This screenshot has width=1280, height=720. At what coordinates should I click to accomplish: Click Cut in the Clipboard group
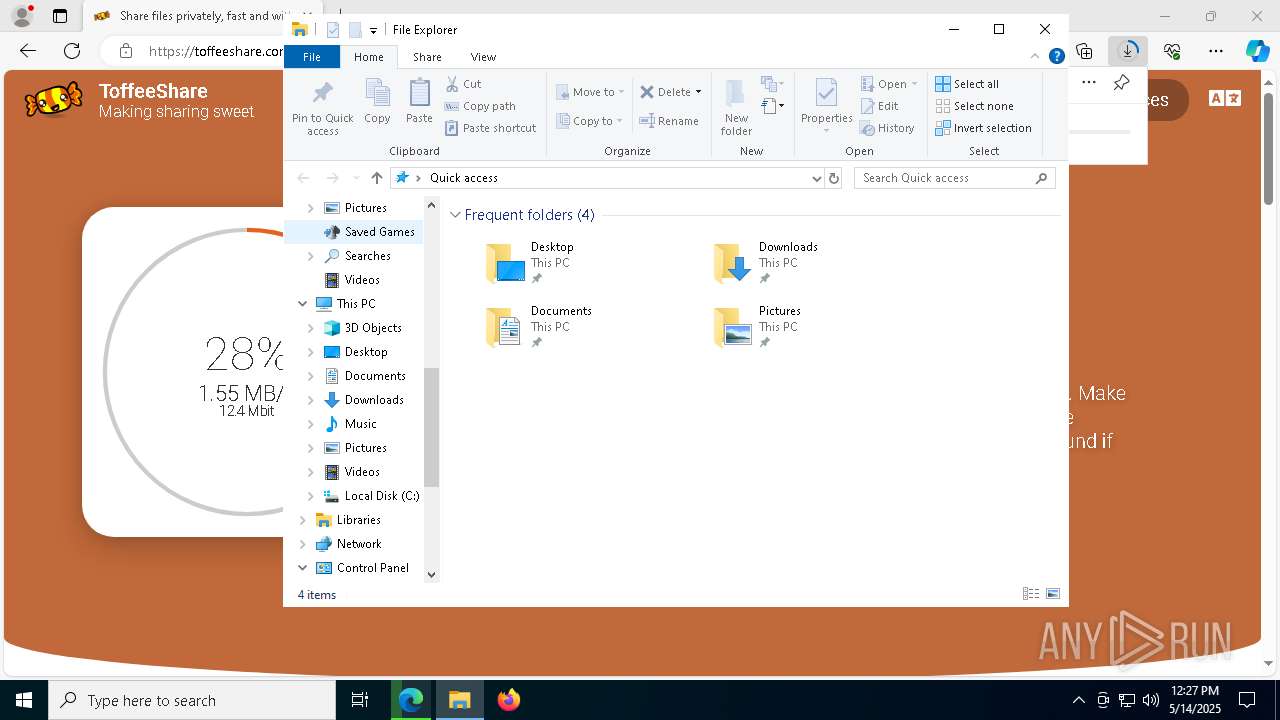click(x=463, y=84)
